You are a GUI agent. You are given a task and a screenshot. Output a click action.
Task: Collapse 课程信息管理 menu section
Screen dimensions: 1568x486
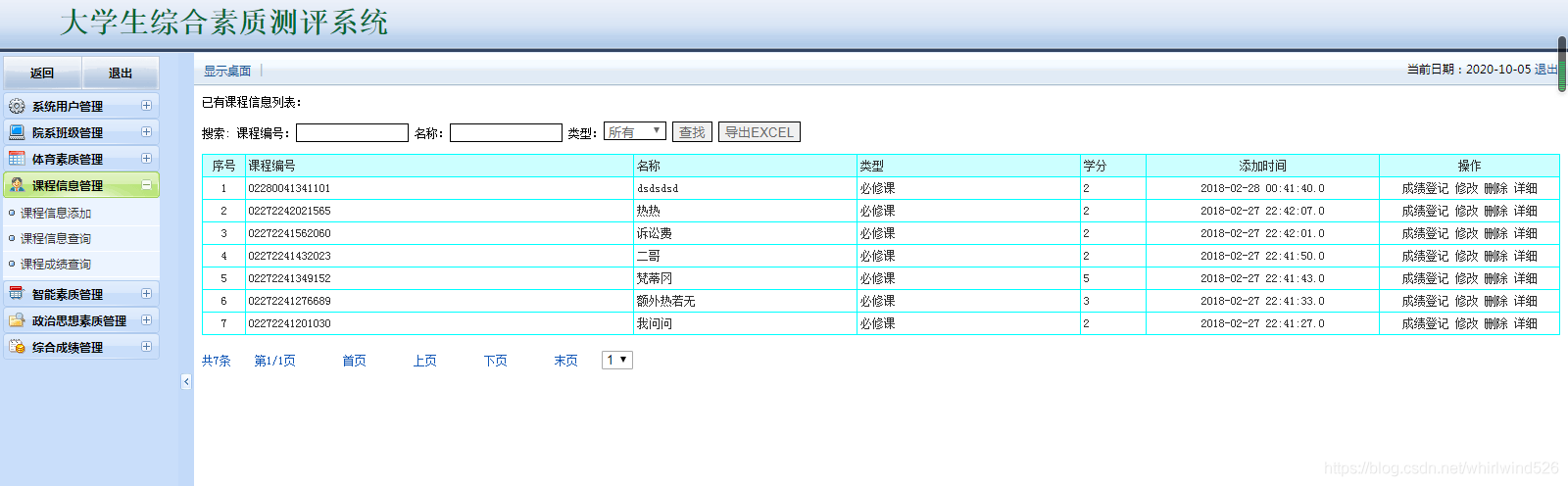(x=147, y=185)
